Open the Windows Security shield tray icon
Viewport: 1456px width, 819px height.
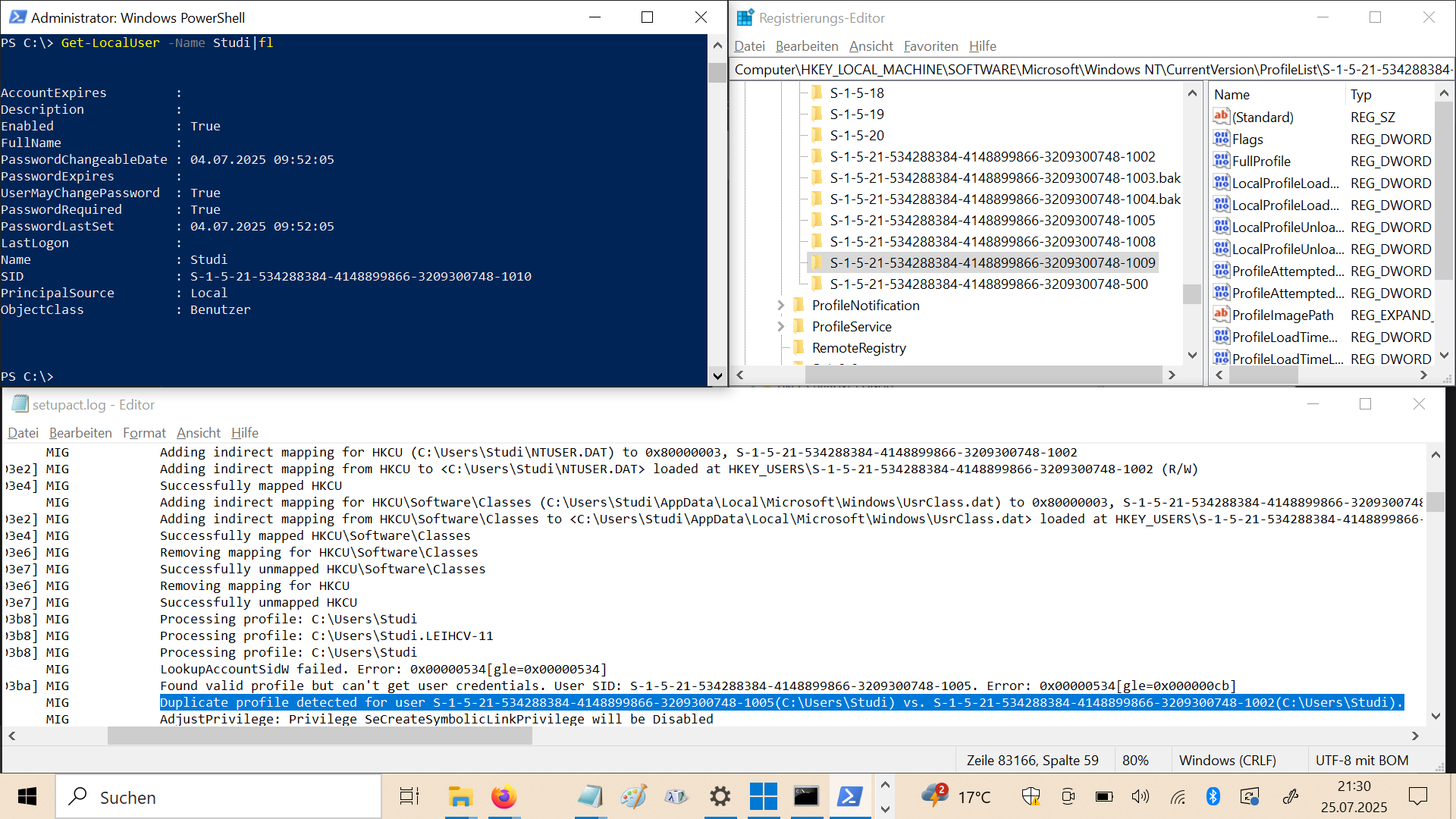1031,796
